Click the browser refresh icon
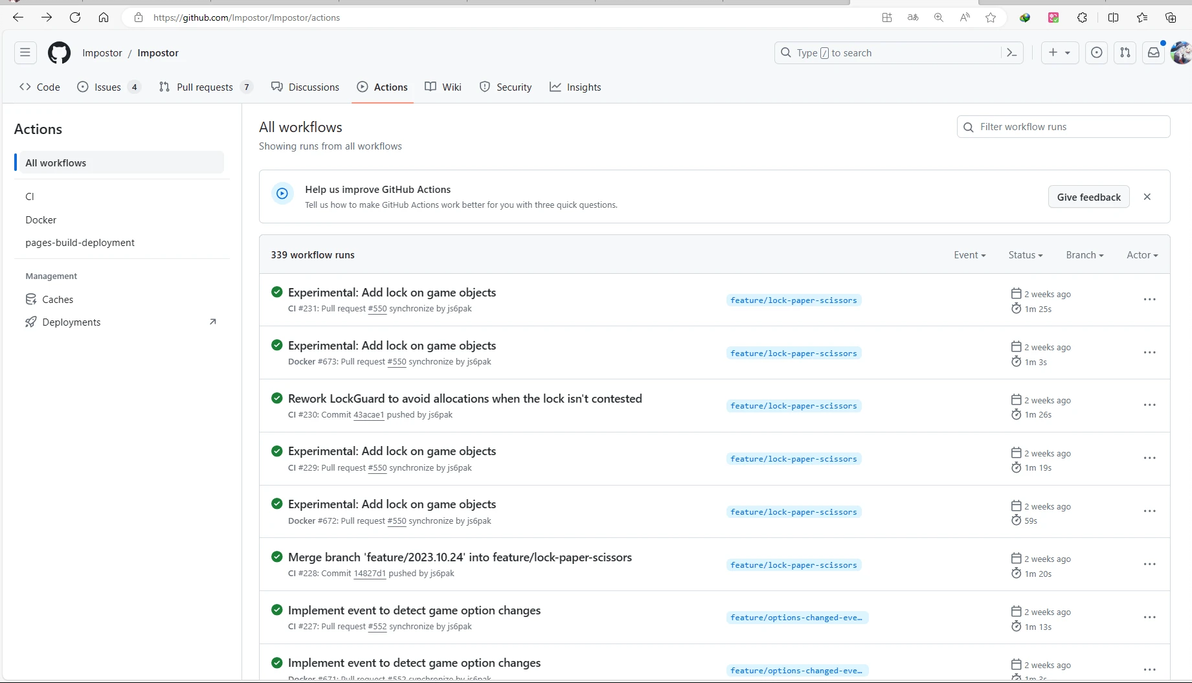The width and height of the screenshot is (1192, 683). click(75, 17)
